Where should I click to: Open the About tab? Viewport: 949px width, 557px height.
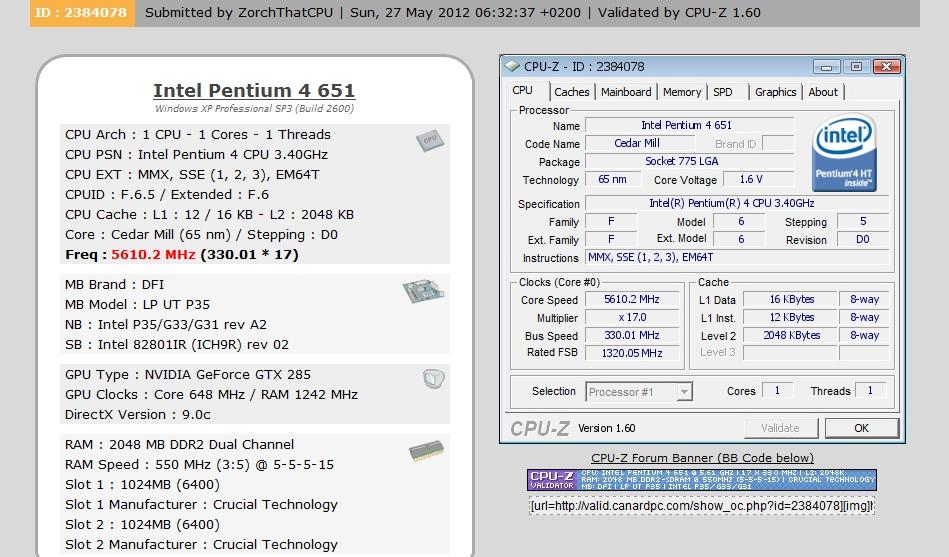tap(823, 92)
